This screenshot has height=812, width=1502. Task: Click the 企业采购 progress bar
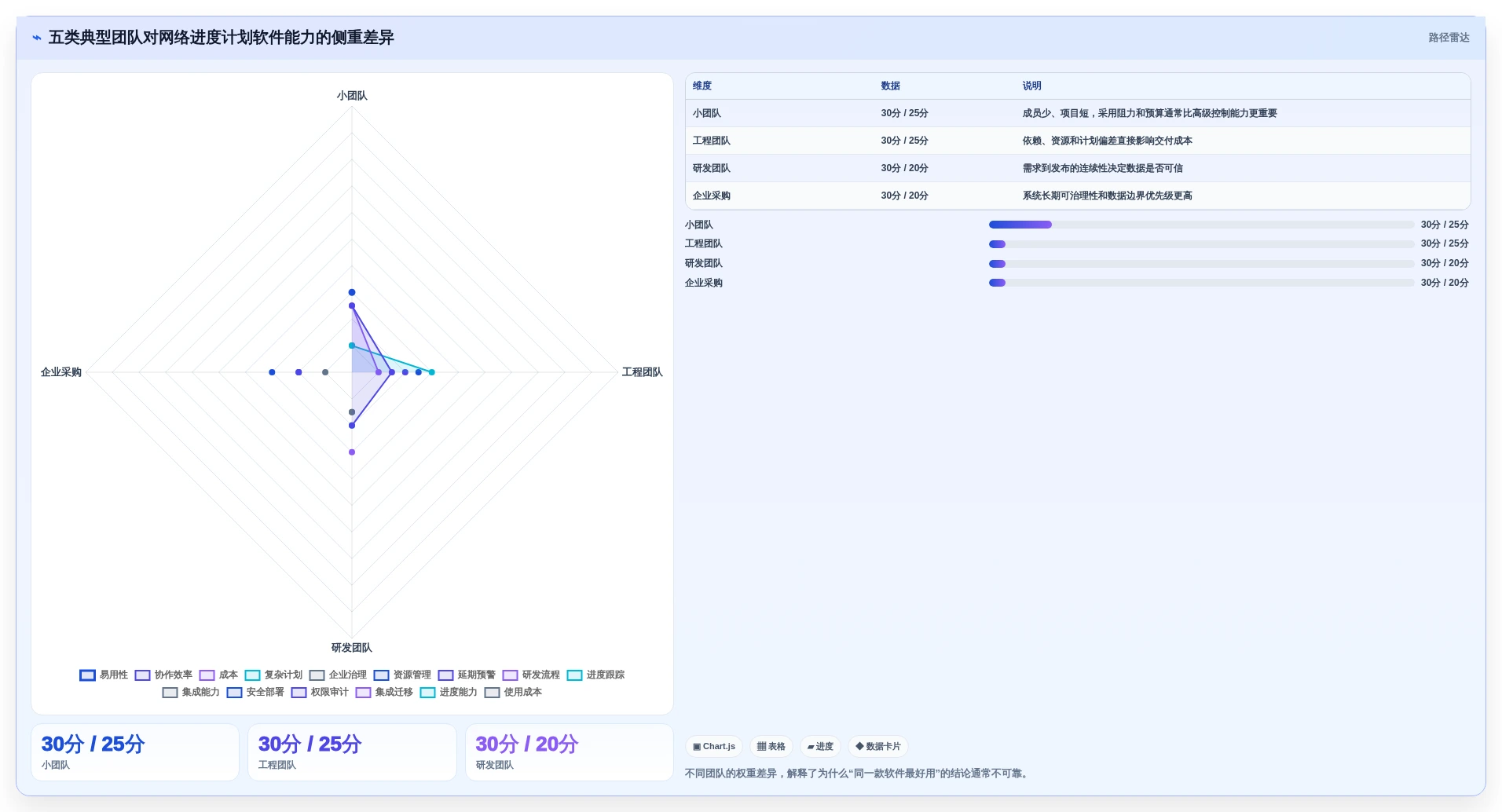(1201, 283)
